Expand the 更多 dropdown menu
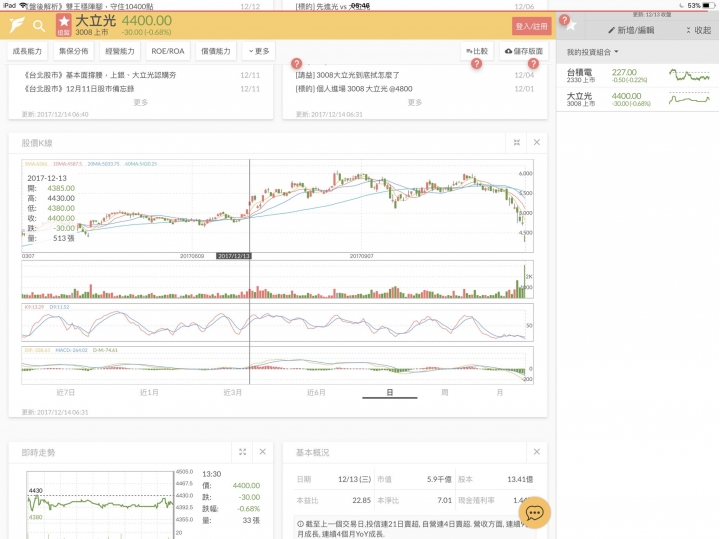This screenshot has height=539, width=720. click(259, 51)
